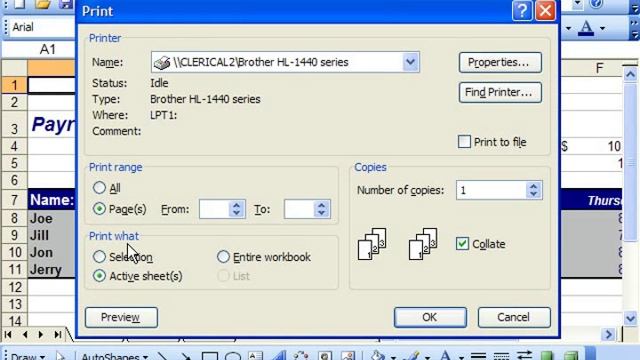This screenshot has height=360, width=640.
Task: Click the Dash Style icon
Action: 501,356
